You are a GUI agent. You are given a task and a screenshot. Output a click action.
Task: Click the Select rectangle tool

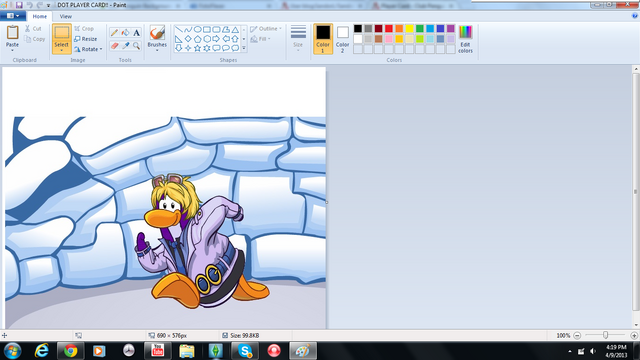(62, 33)
